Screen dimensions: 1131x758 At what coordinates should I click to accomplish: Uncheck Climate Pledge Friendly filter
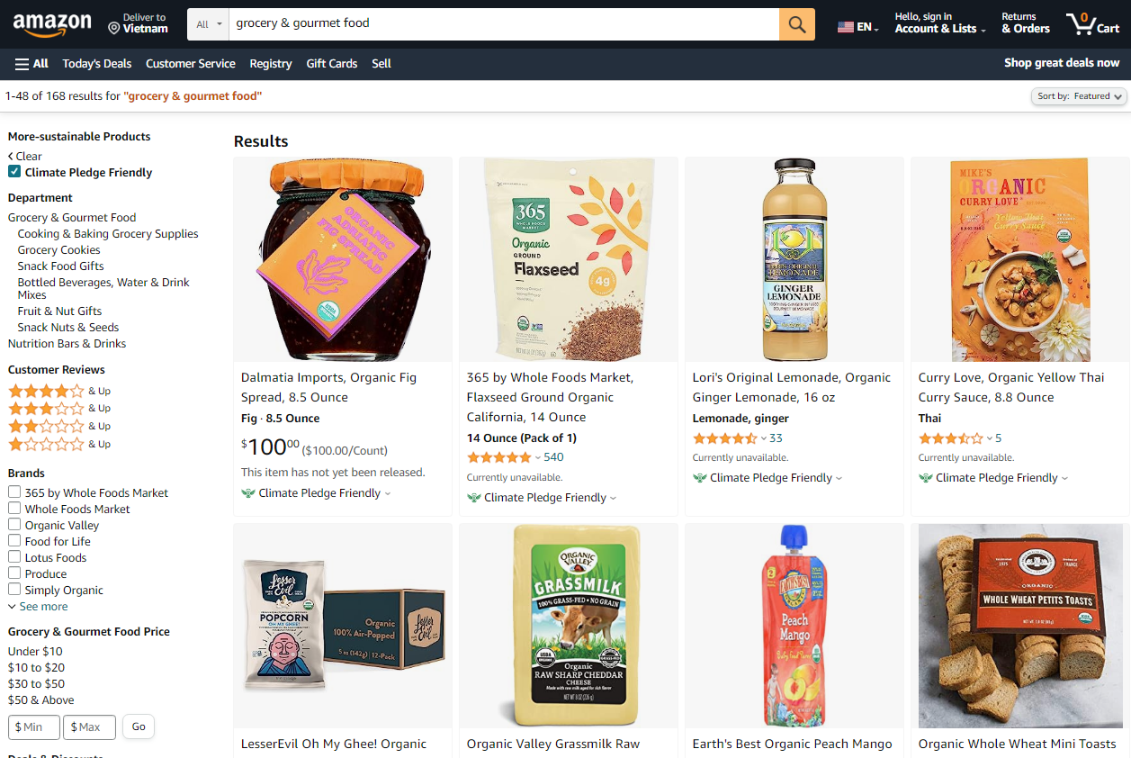tap(14, 172)
